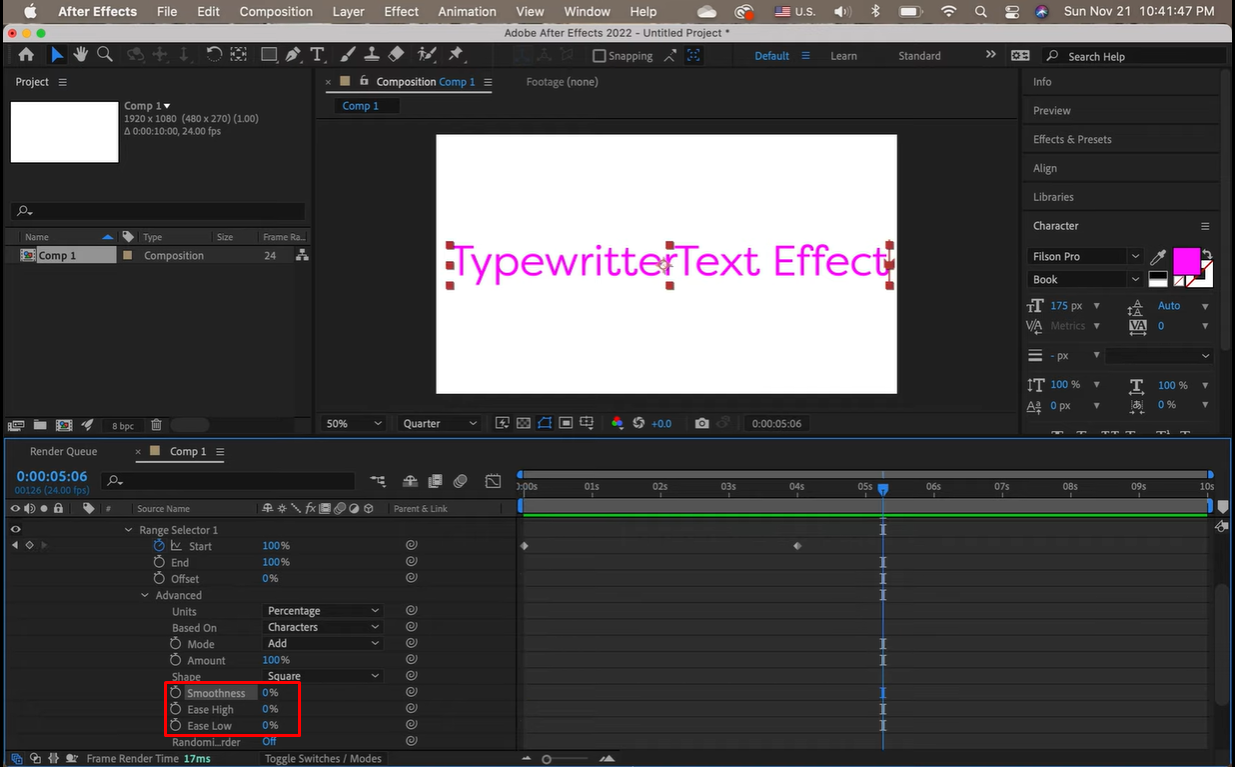Enable the Smoothness stopwatch
This screenshot has height=767, width=1235.
(x=175, y=692)
